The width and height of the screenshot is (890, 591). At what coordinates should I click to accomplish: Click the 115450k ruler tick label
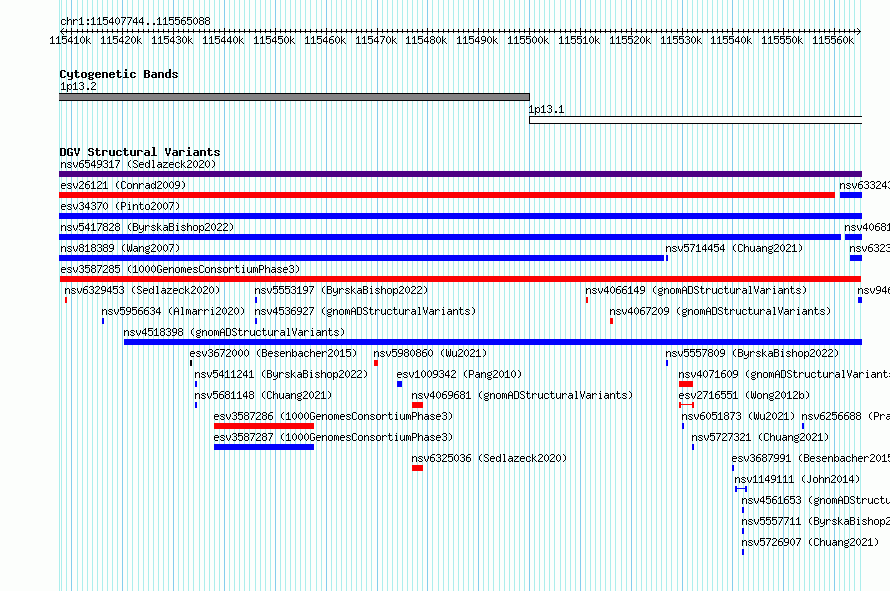click(x=274, y=40)
